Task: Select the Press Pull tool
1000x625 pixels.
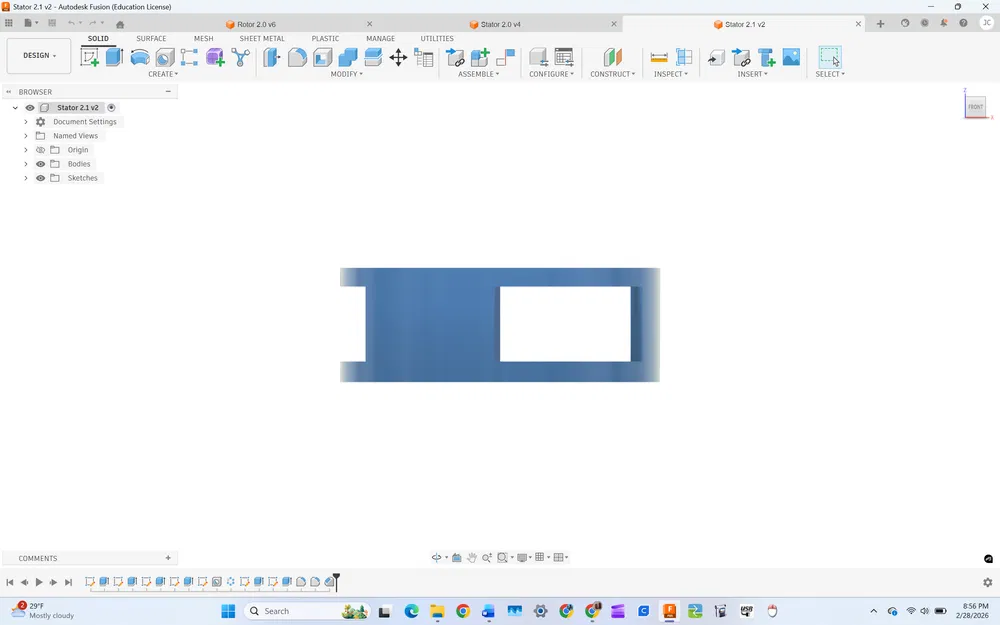Action: tap(272, 57)
